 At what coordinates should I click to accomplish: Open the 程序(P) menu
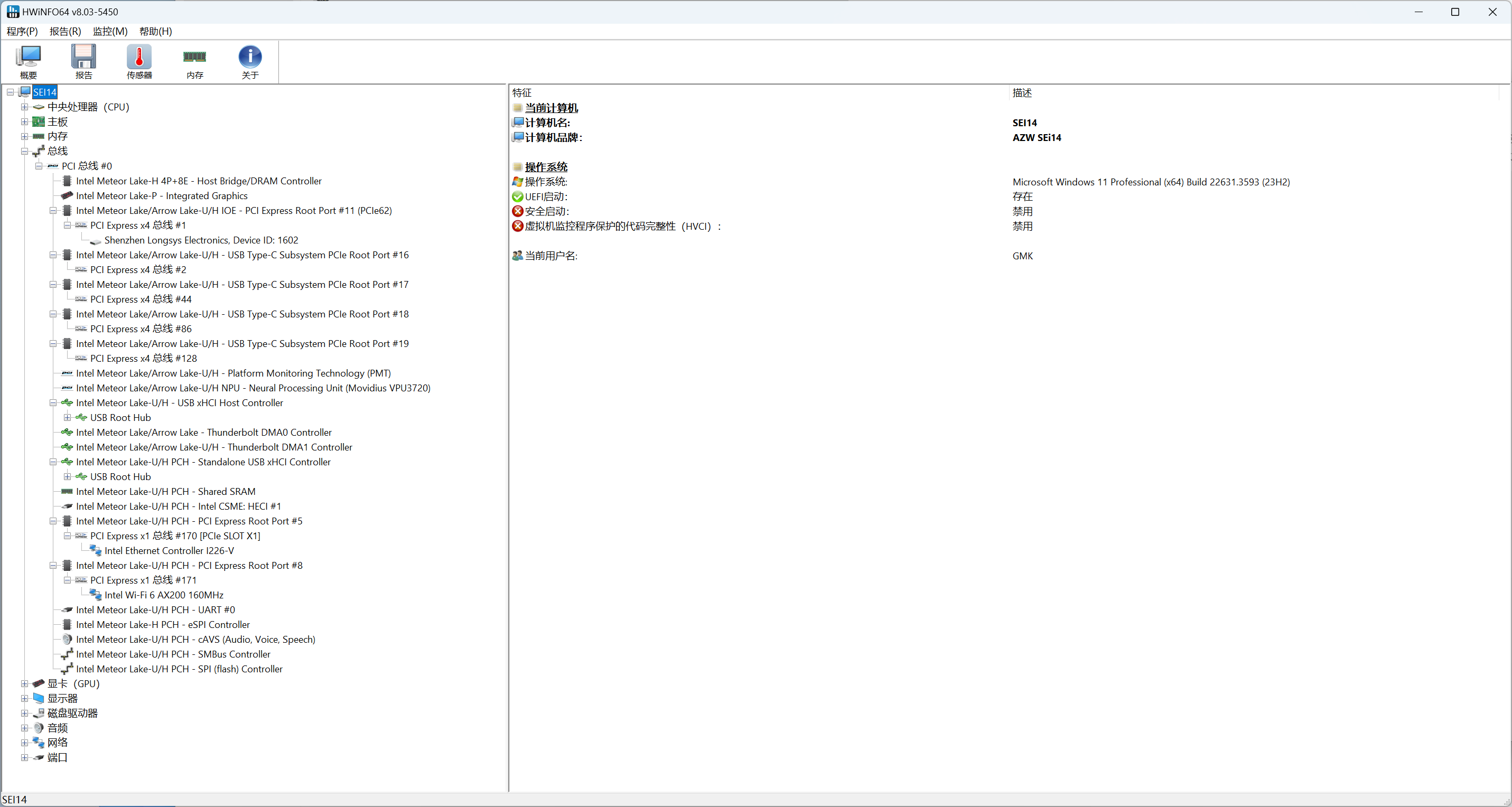click(x=22, y=31)
